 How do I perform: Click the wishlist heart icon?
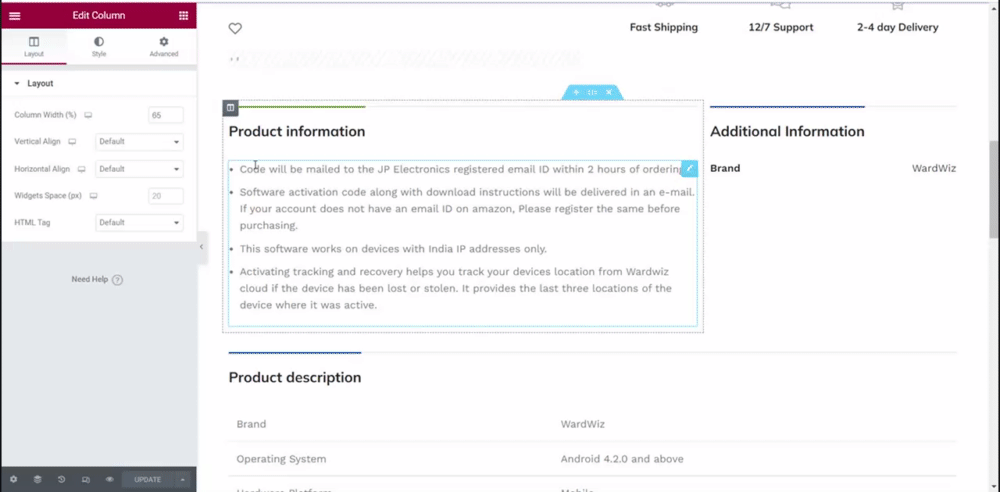(235, 28)
